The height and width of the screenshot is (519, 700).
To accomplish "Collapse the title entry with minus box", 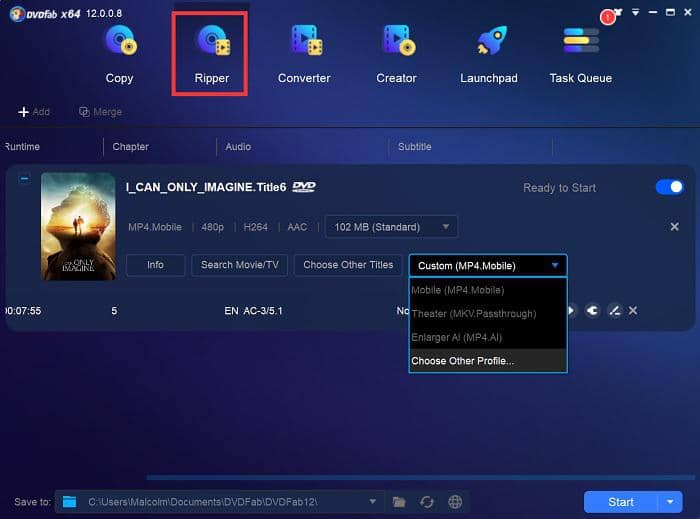I will tap(25, 180).
